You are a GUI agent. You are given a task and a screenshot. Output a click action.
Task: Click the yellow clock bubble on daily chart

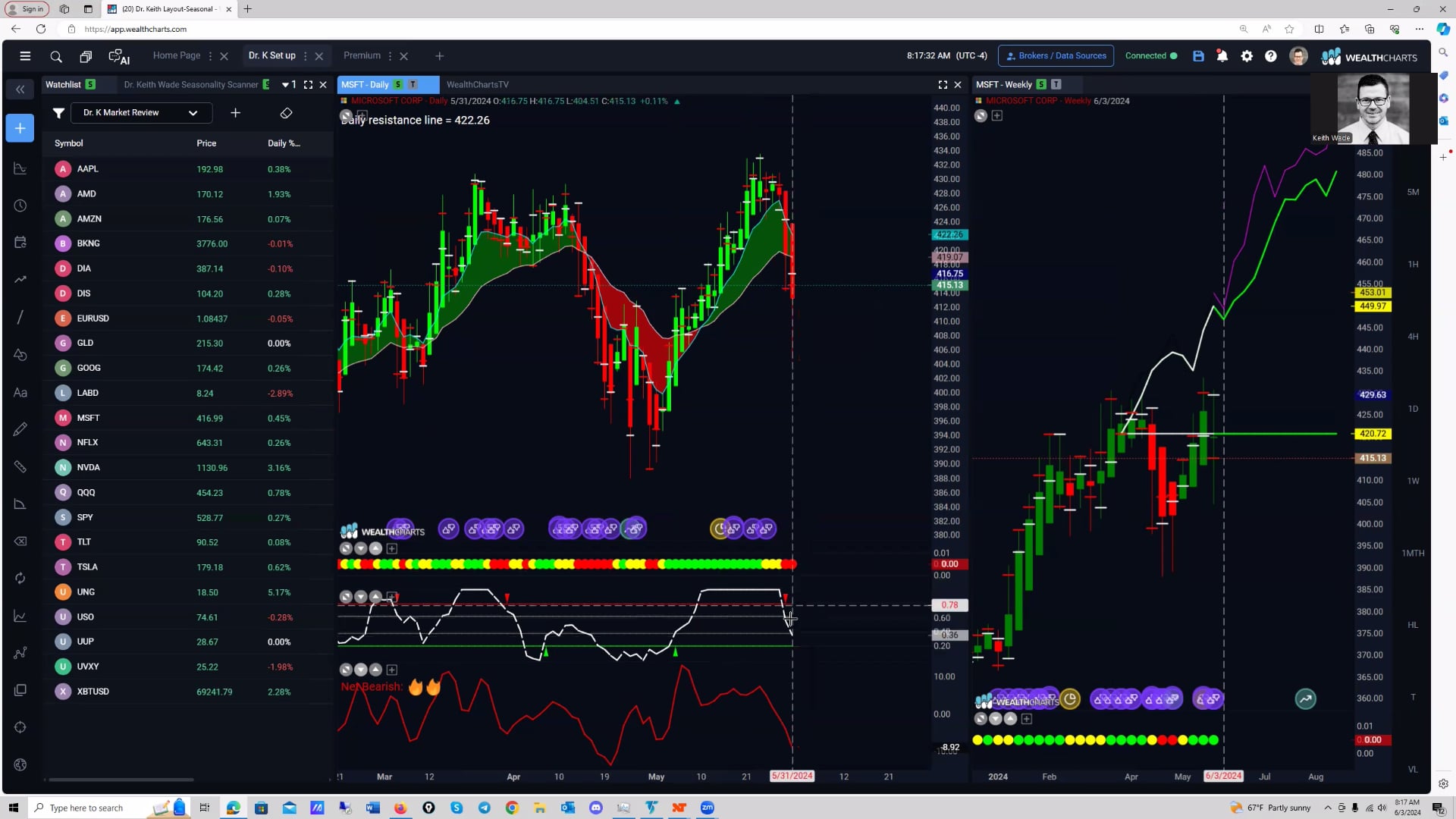click(719, 529)
